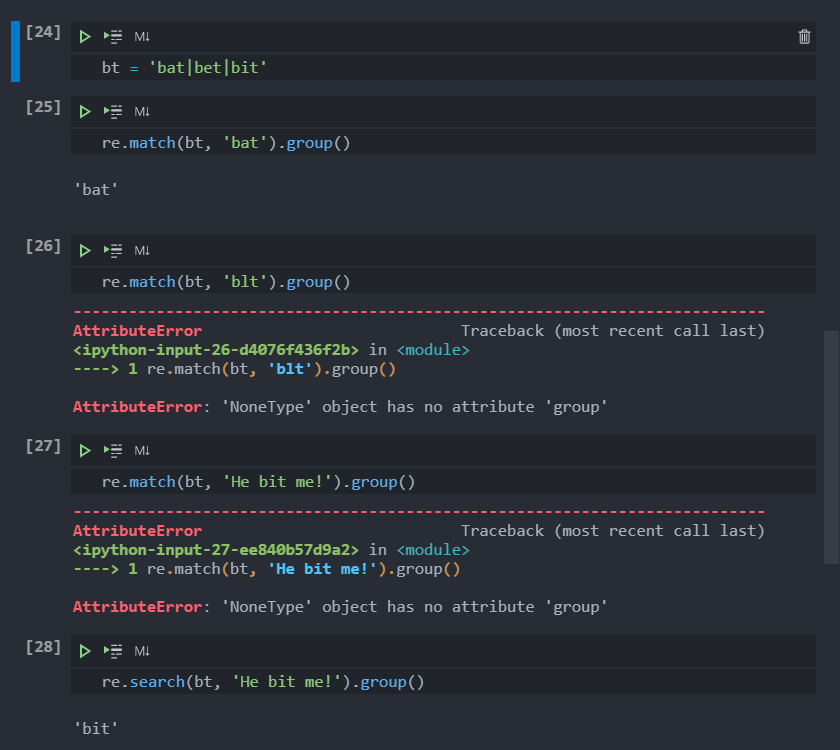This screenshot has width=840, height=750.
Task: Convert cell 25 to Markdown
Action: coord(142,111)
